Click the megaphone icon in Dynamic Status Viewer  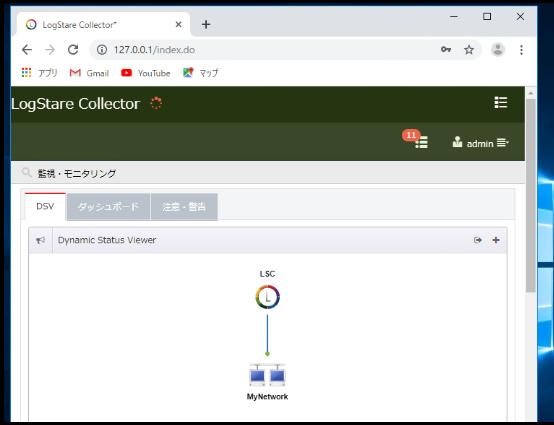(x=41, y=240)
